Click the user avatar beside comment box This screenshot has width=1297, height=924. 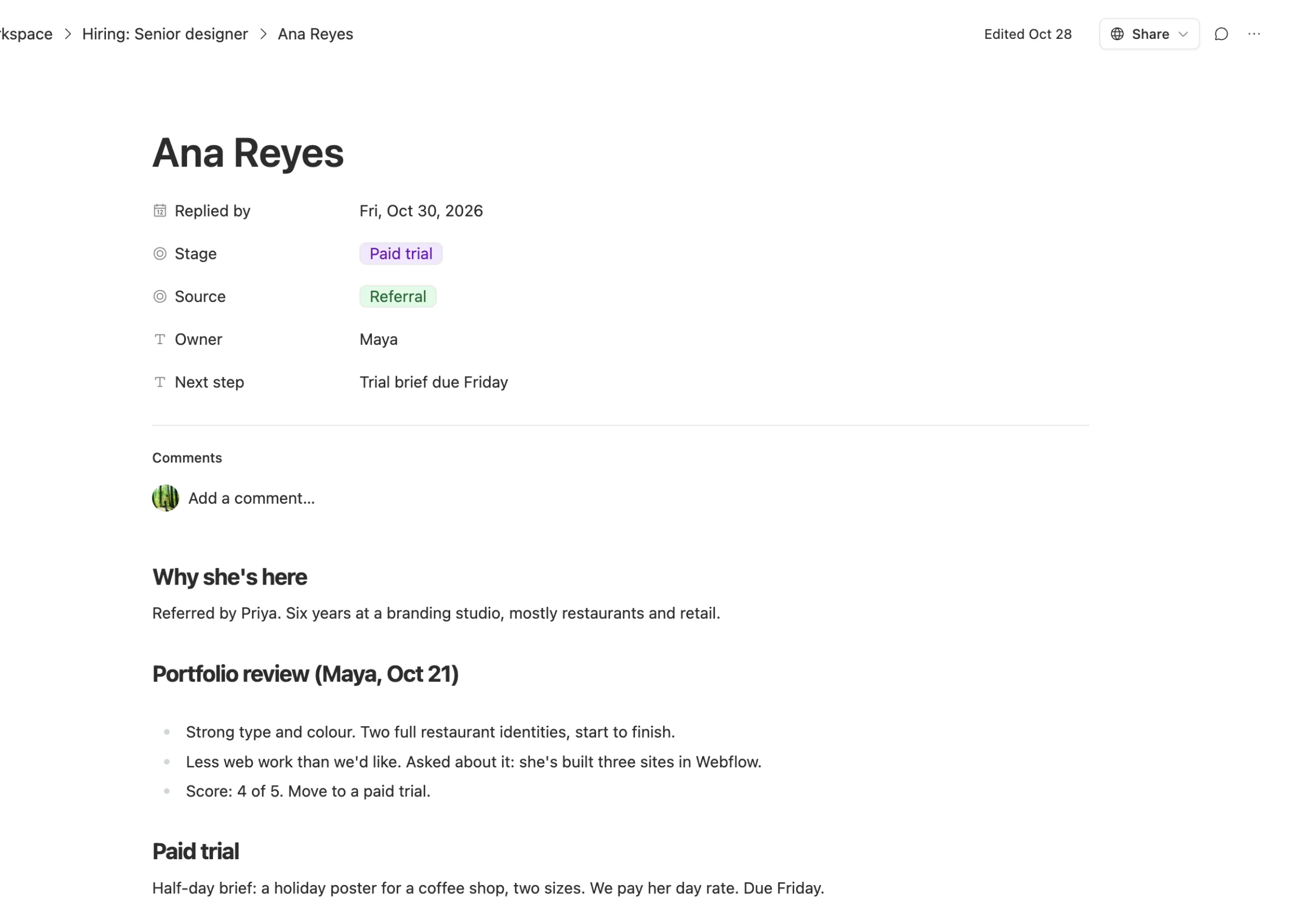coord(165,498)
